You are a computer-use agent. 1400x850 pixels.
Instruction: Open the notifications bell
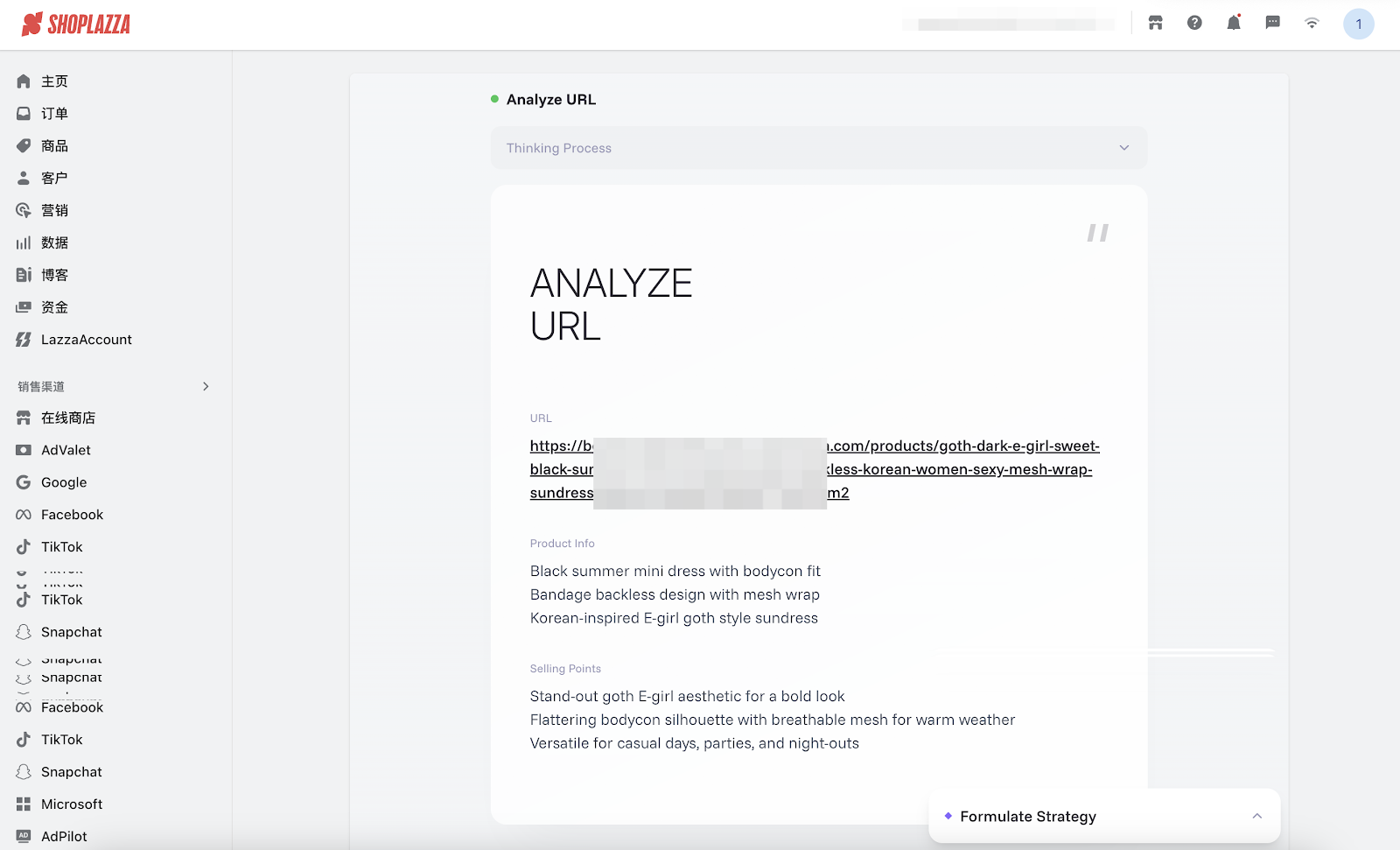point(1234,23)
